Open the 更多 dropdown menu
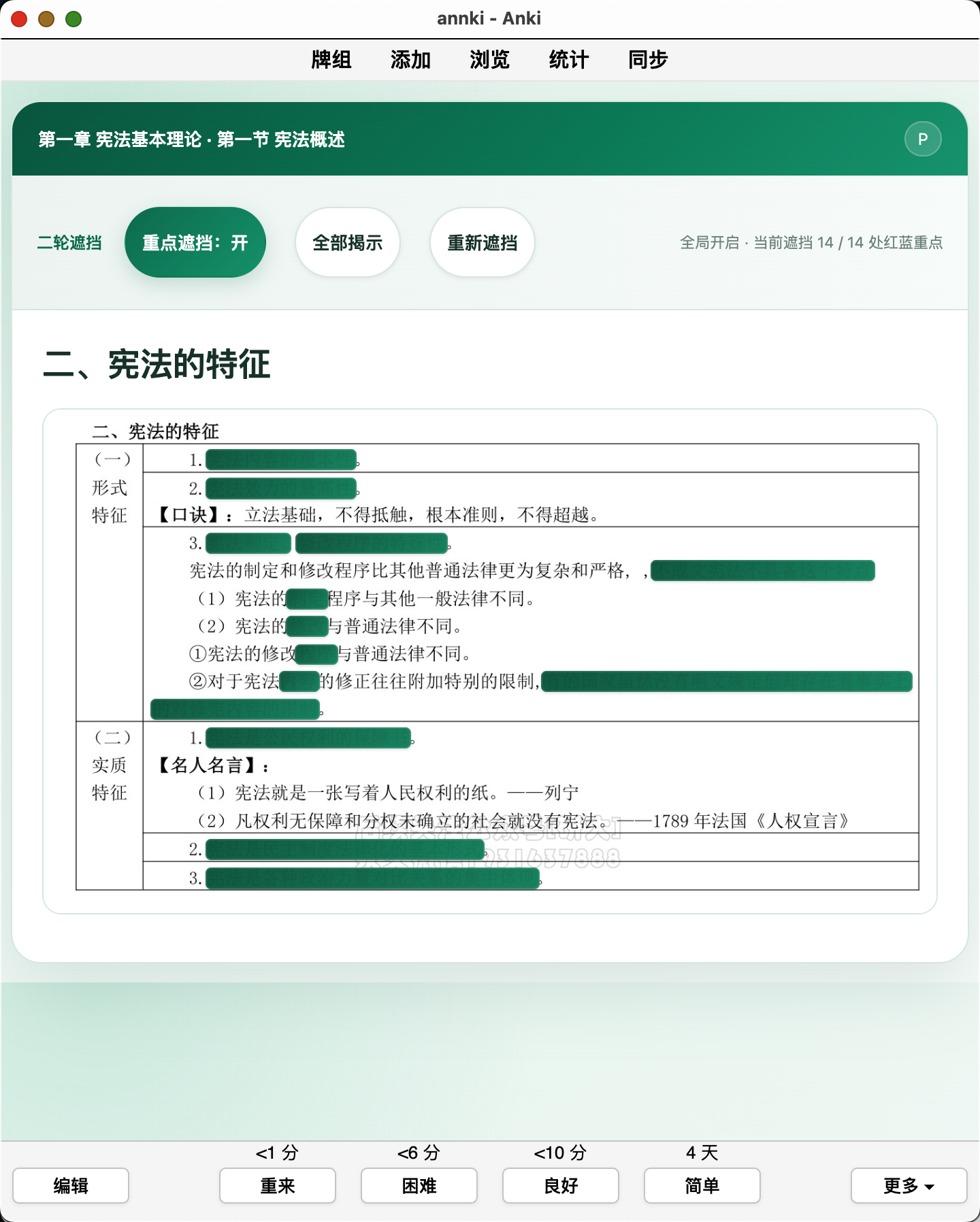This screenshot has height=1222, width=980. click(x=909, y=1185)
